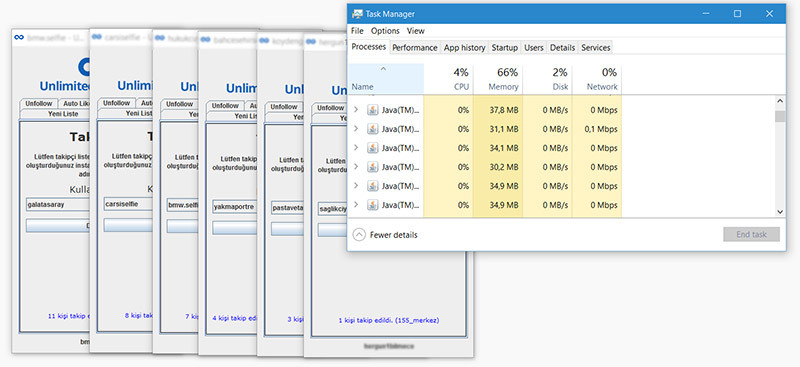
Task: Click the process list scrollbar down arrow
Action: (780, 211)
